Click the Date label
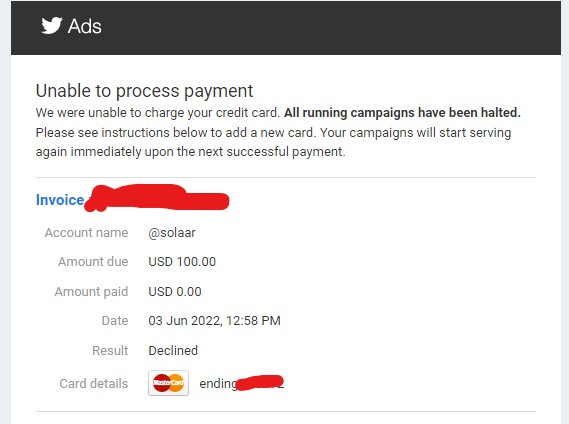Screen dimensions: 569x424 tap(115, 321)
